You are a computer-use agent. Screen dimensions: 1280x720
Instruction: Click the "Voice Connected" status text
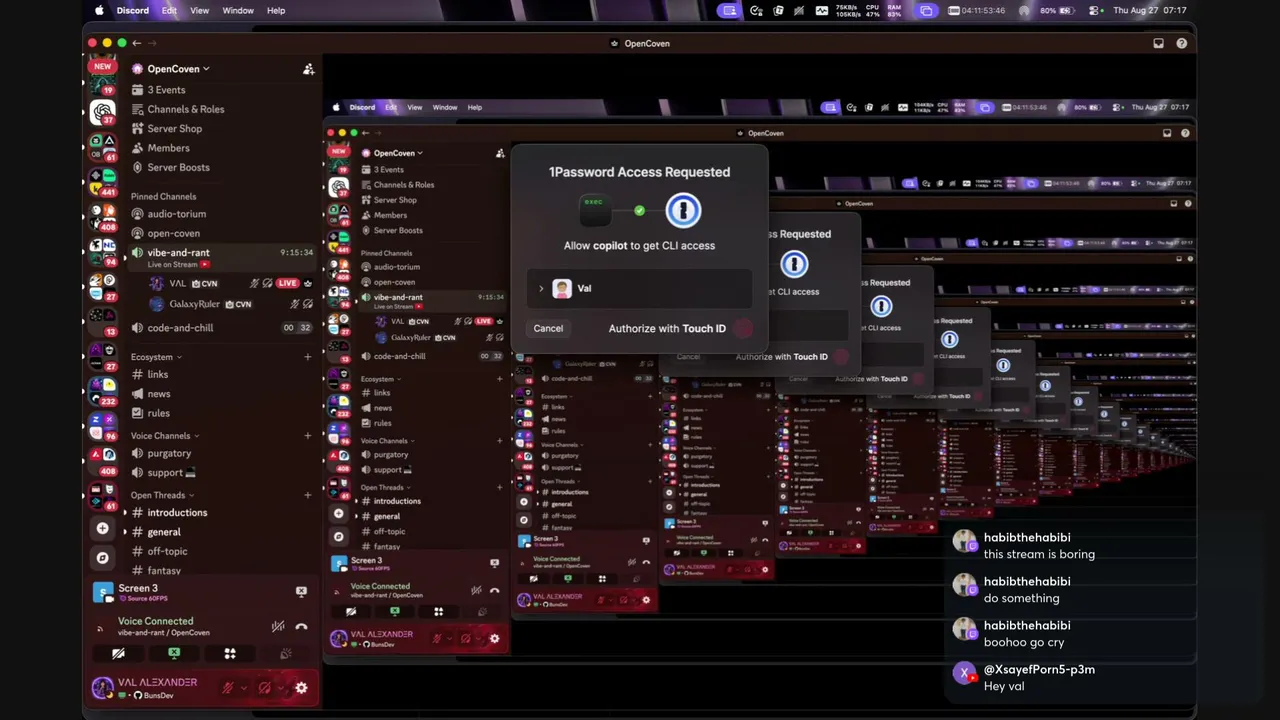[155, 621]
